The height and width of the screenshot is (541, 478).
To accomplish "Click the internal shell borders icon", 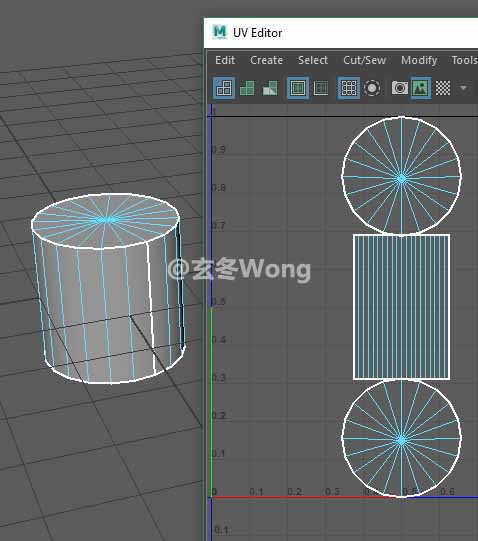I will pyautogui.click(x=321, y=88).
